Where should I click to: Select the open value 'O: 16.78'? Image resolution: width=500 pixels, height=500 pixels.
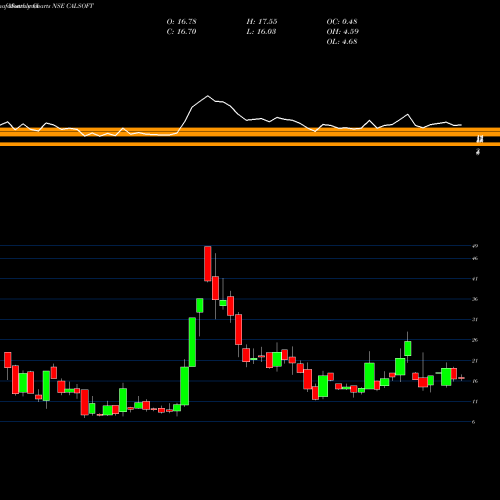tap(182, 21)
